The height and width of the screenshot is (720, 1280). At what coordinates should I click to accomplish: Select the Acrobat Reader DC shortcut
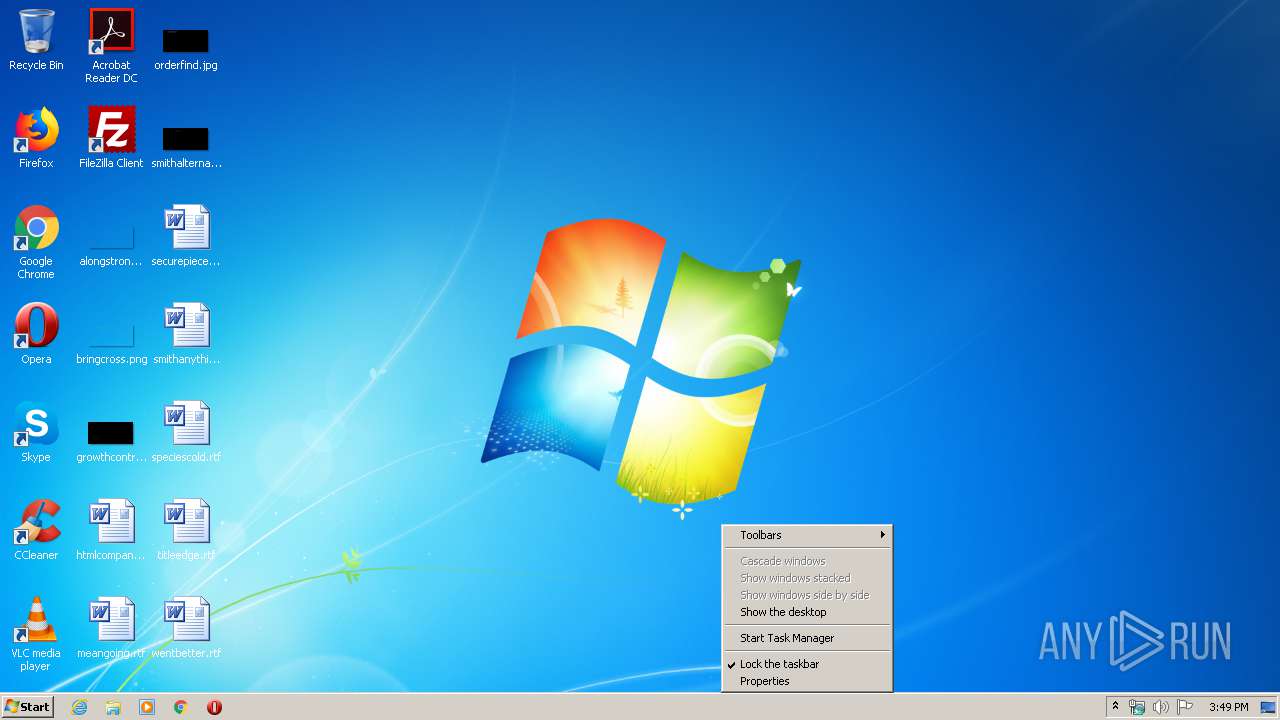111,46
